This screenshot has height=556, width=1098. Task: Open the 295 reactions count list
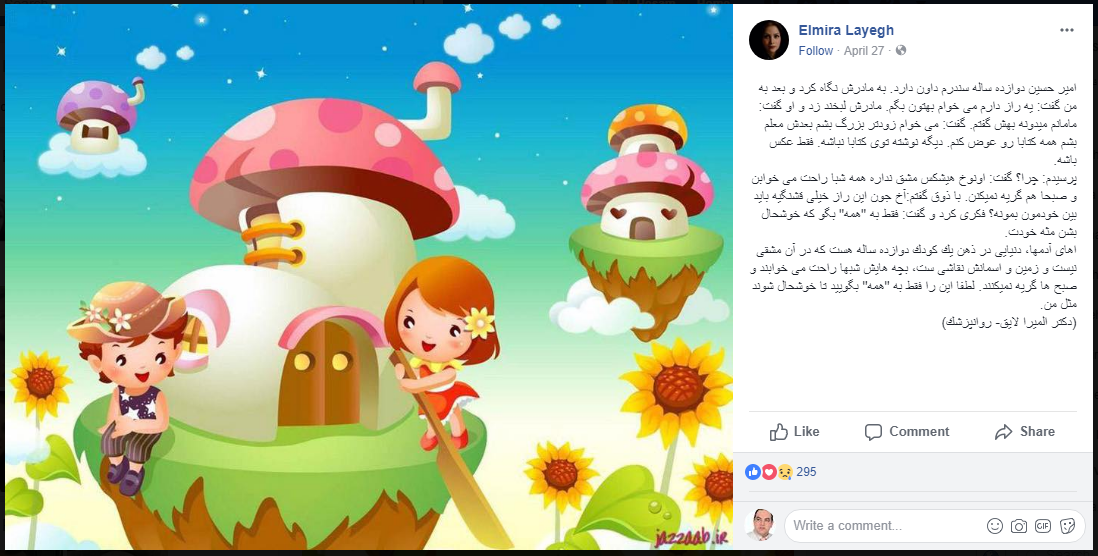806,472
